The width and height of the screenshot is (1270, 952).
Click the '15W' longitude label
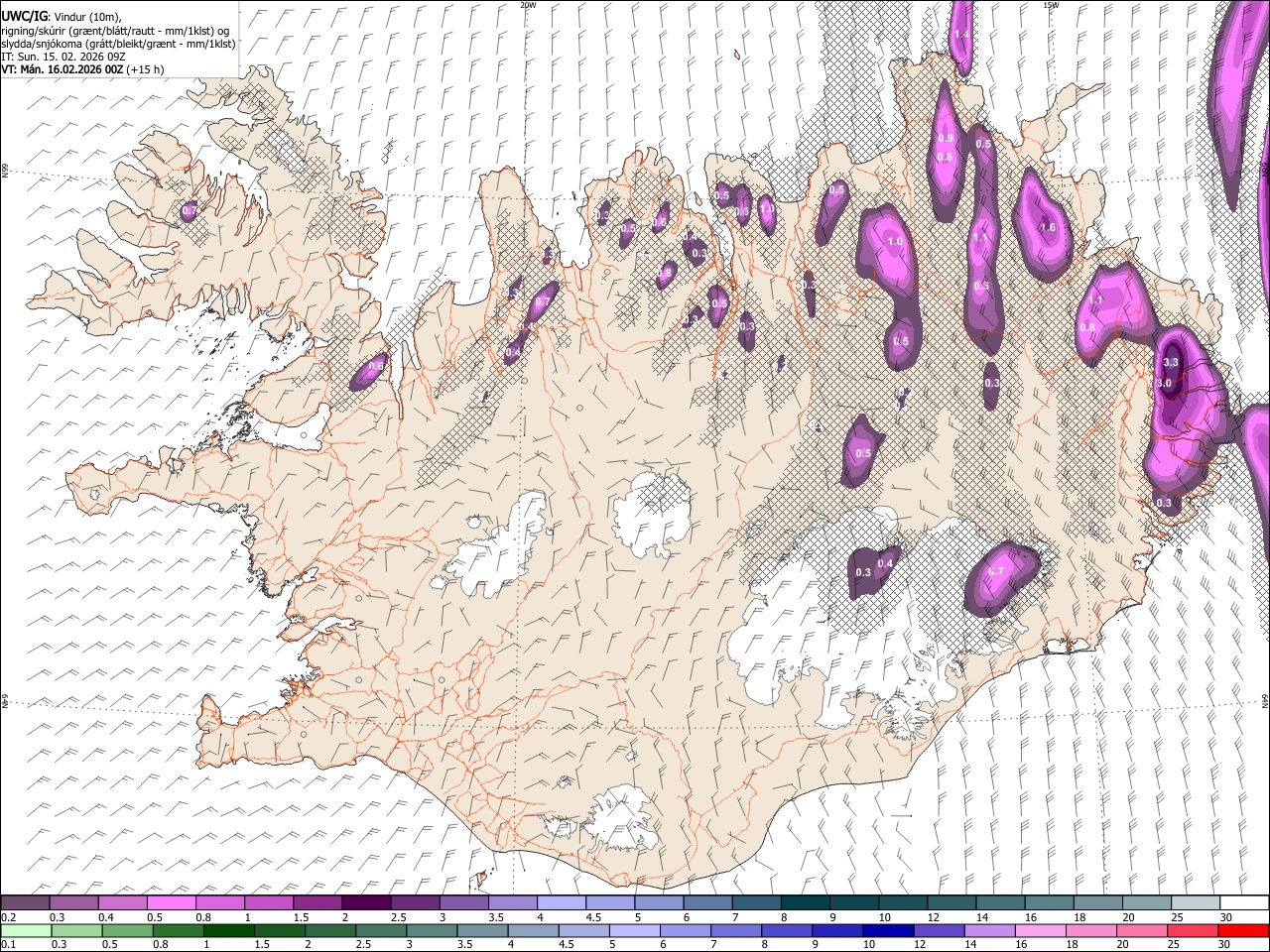[x=1051, y=5]
